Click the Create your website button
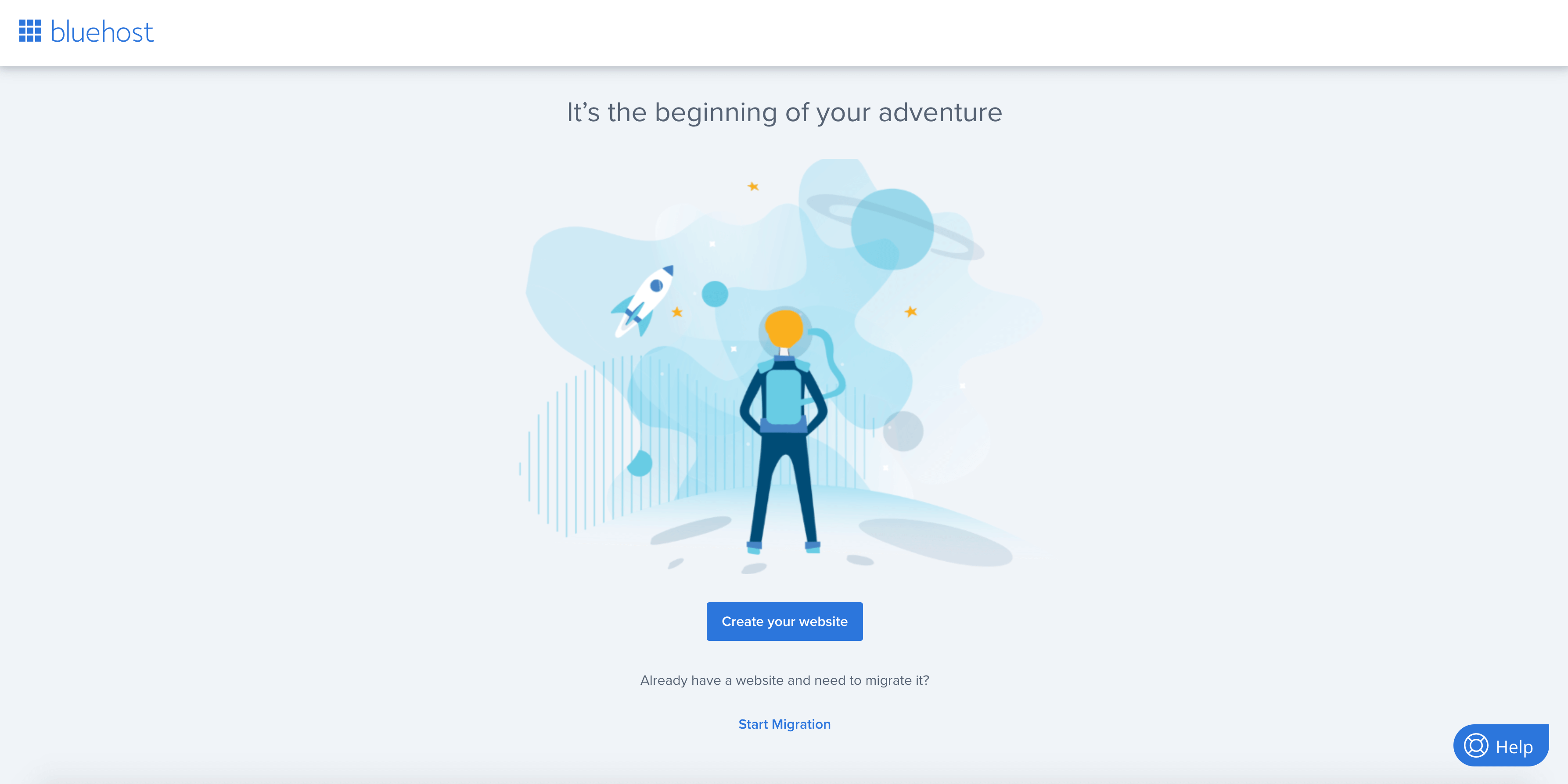Image resolution: width=1568 pixels, height=784 pixels. pos(784,622)
